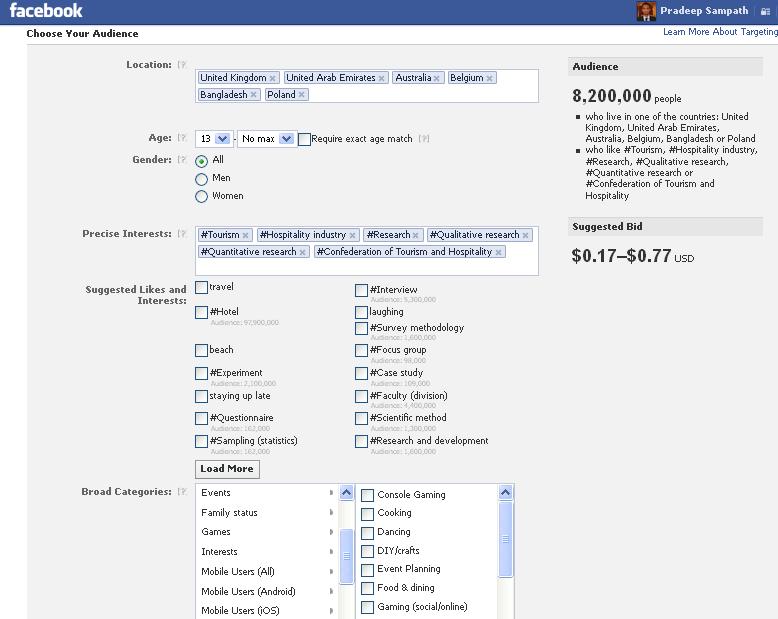Remove #Confederation of Tourism and Hospitality tag
This screenshot has height=619, width=778.
coord(499,252)
